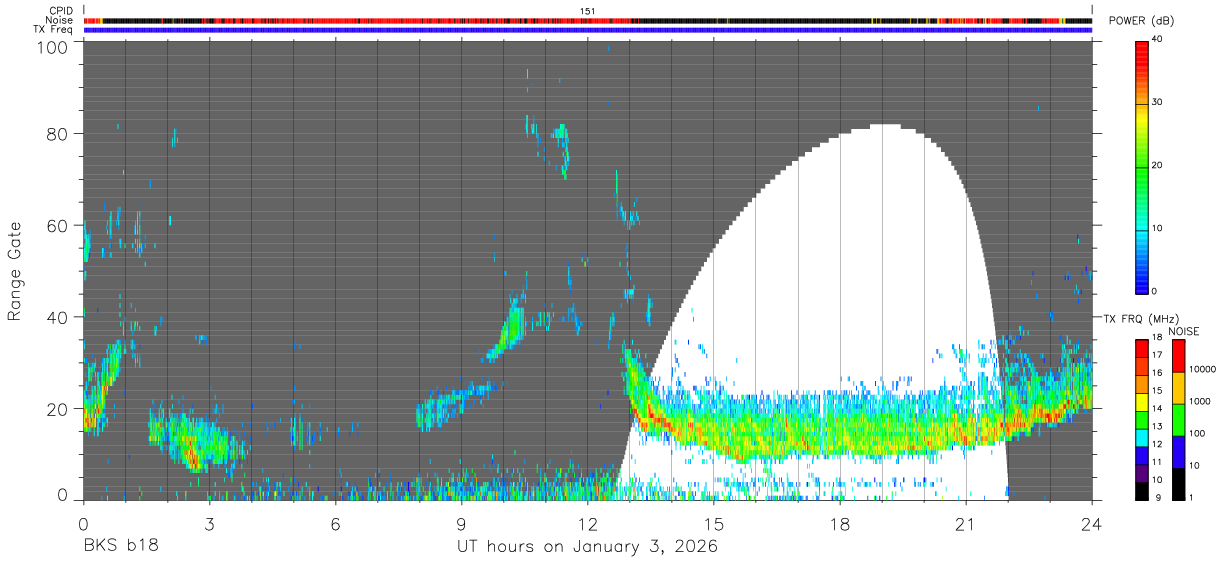The image size is (1228, 567).
Task: Click the 3 hour tick on the UT axis
Action: tap(210, 522)
